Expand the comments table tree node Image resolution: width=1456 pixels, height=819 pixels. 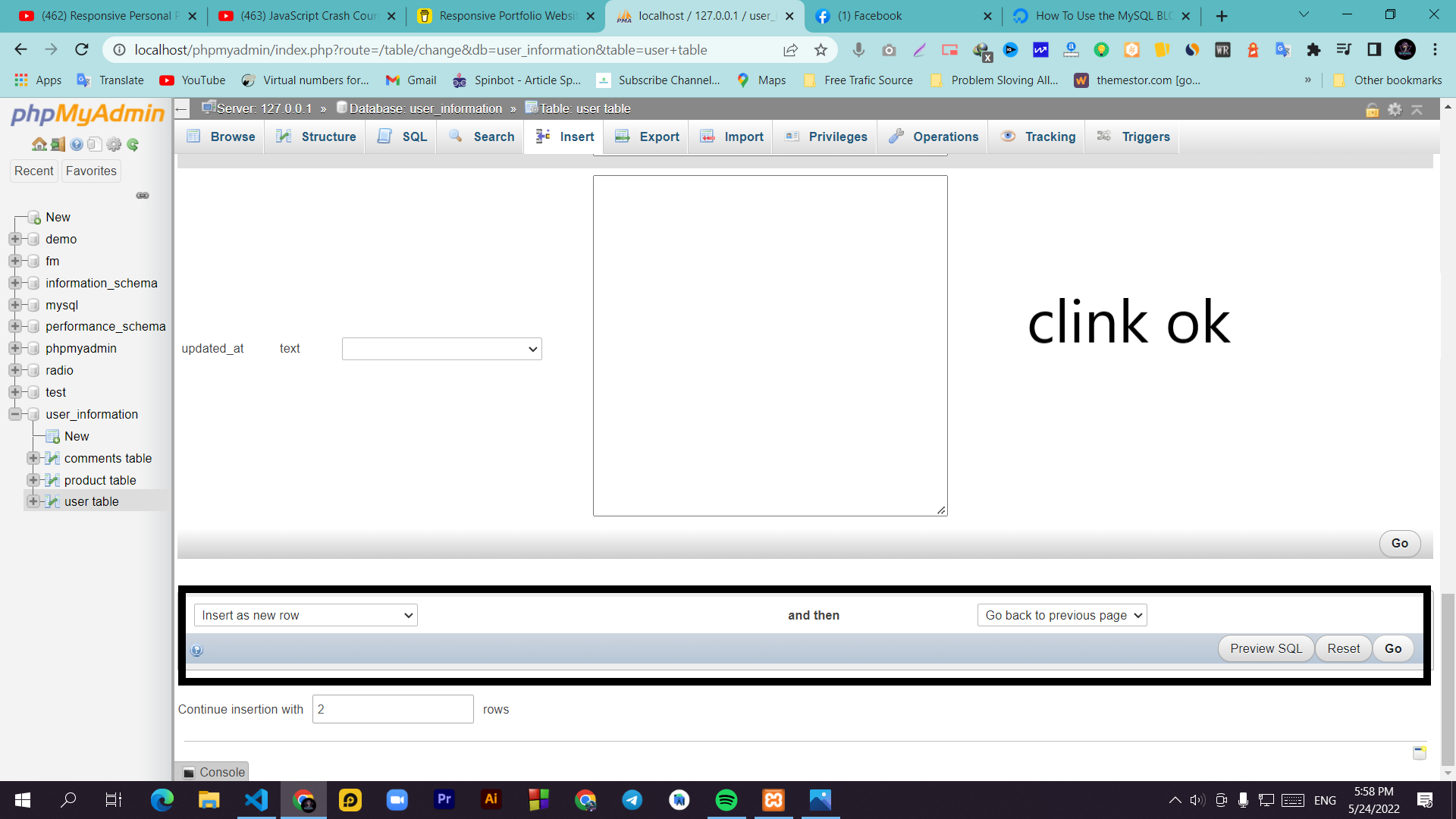[33, 458]
